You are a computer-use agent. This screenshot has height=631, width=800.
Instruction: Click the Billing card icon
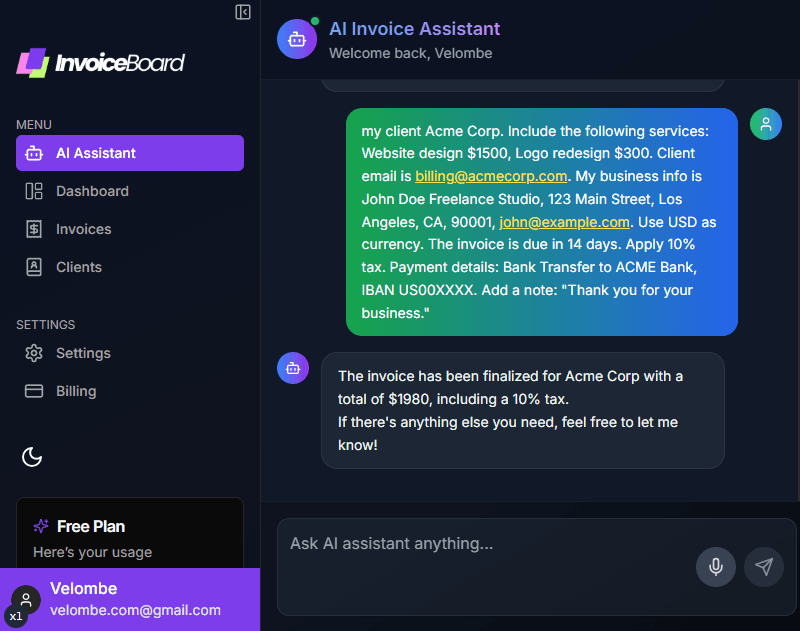(34, 391)
